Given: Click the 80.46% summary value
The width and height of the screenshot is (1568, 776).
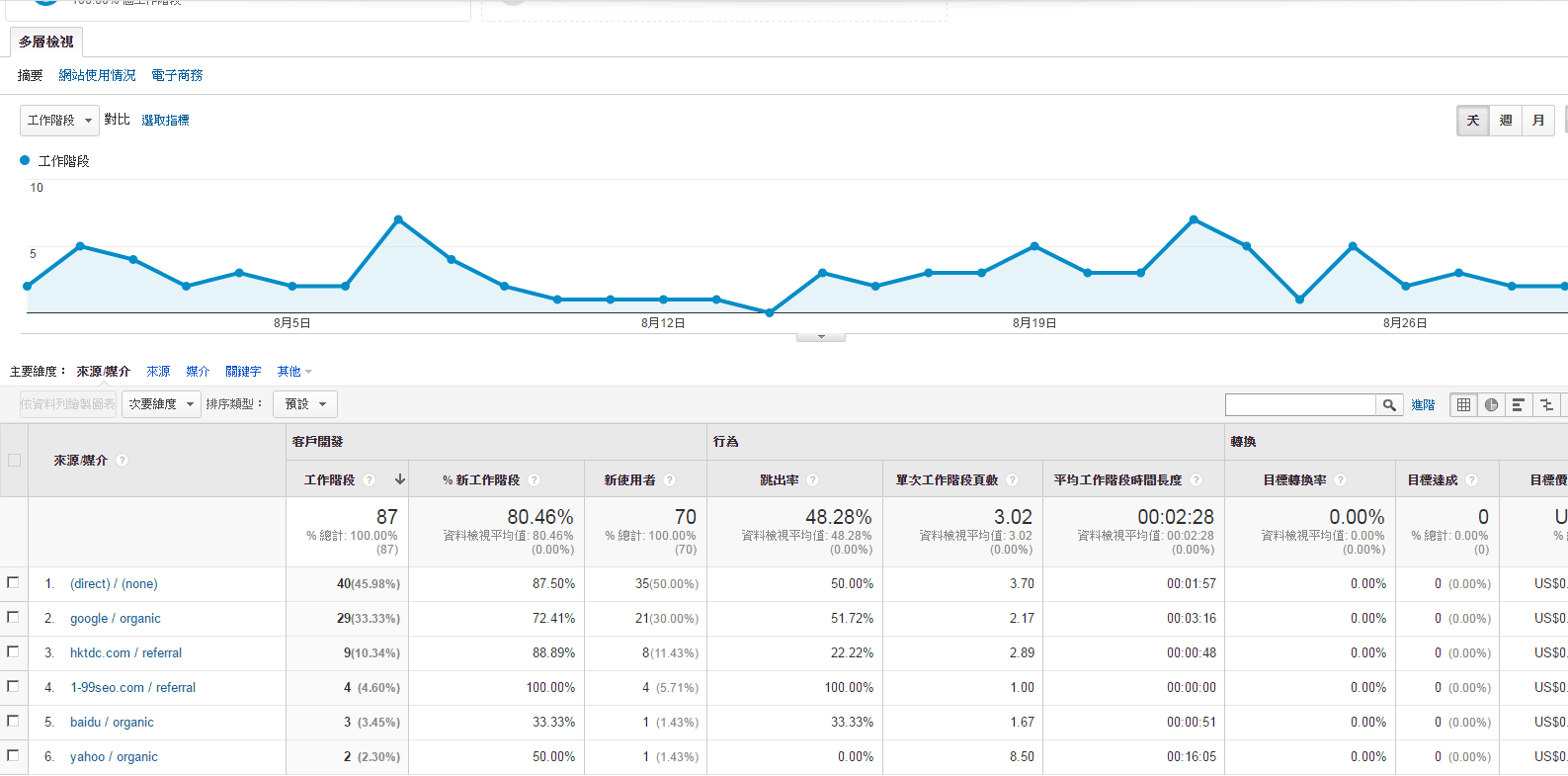Looking at the screenshot, I should pyautogui.click(x=539, y=517).
